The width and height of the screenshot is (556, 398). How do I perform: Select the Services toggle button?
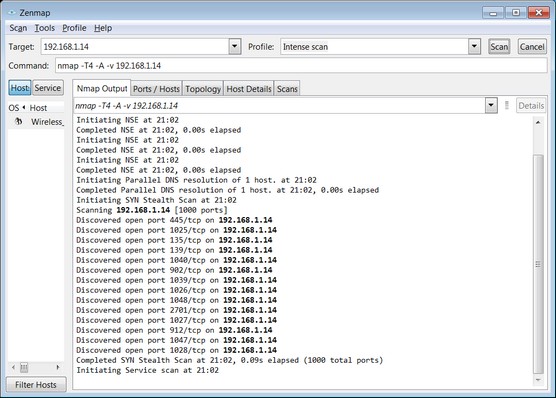point(48,88)
